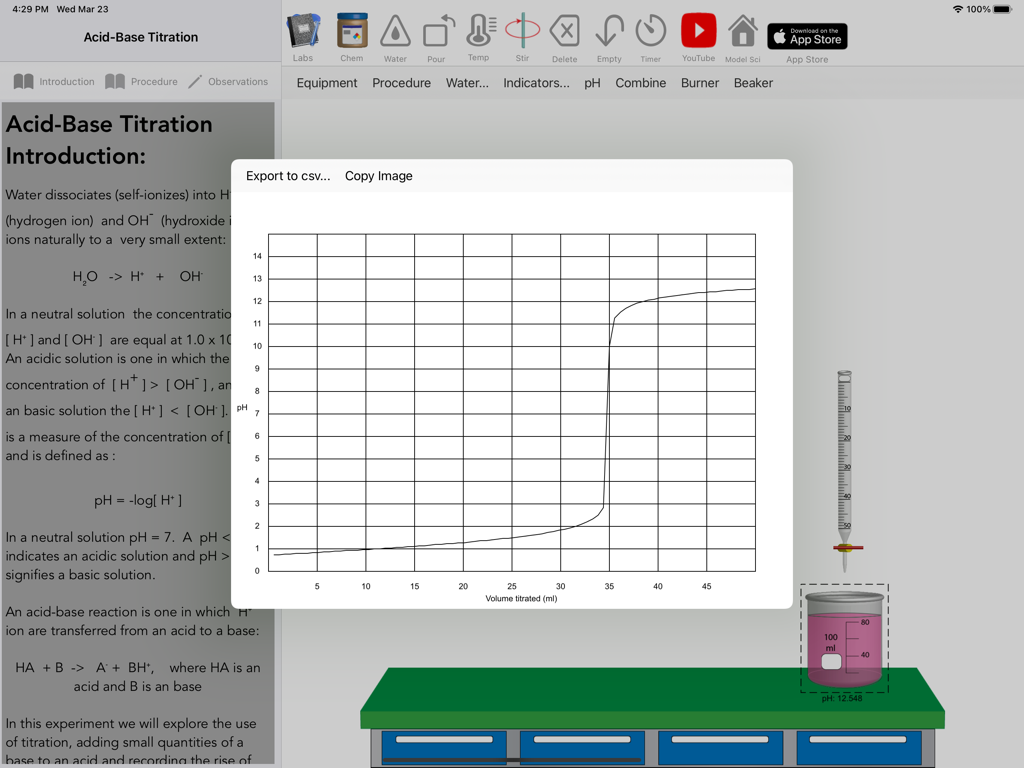Click Export to csv... in the graph popup
This screenshot has width=1024, height=768.
(289, 174)
